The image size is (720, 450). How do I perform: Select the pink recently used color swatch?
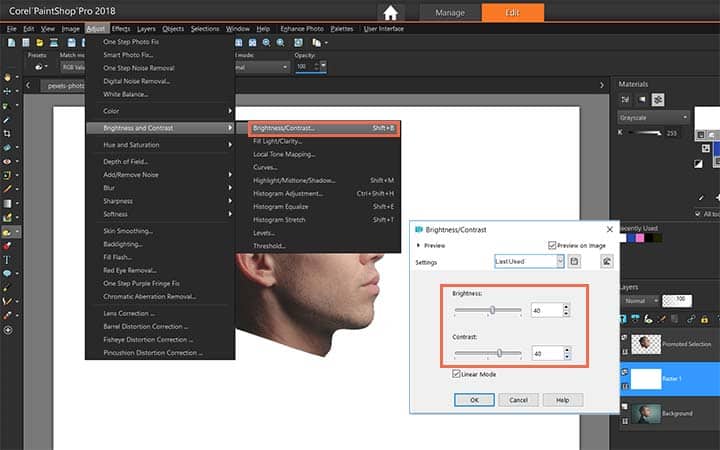(640, 238)
